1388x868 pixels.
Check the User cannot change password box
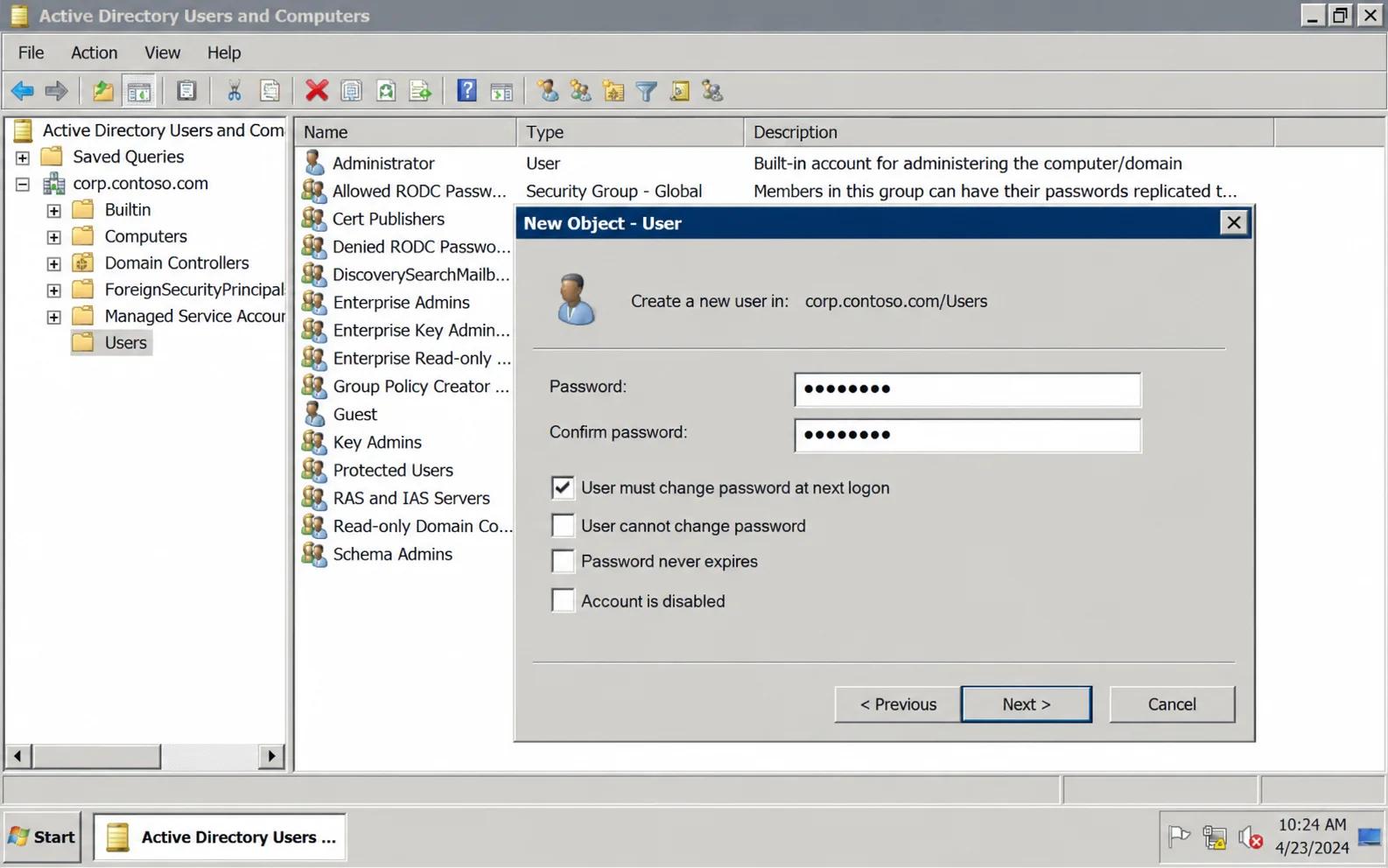[563, 525]
